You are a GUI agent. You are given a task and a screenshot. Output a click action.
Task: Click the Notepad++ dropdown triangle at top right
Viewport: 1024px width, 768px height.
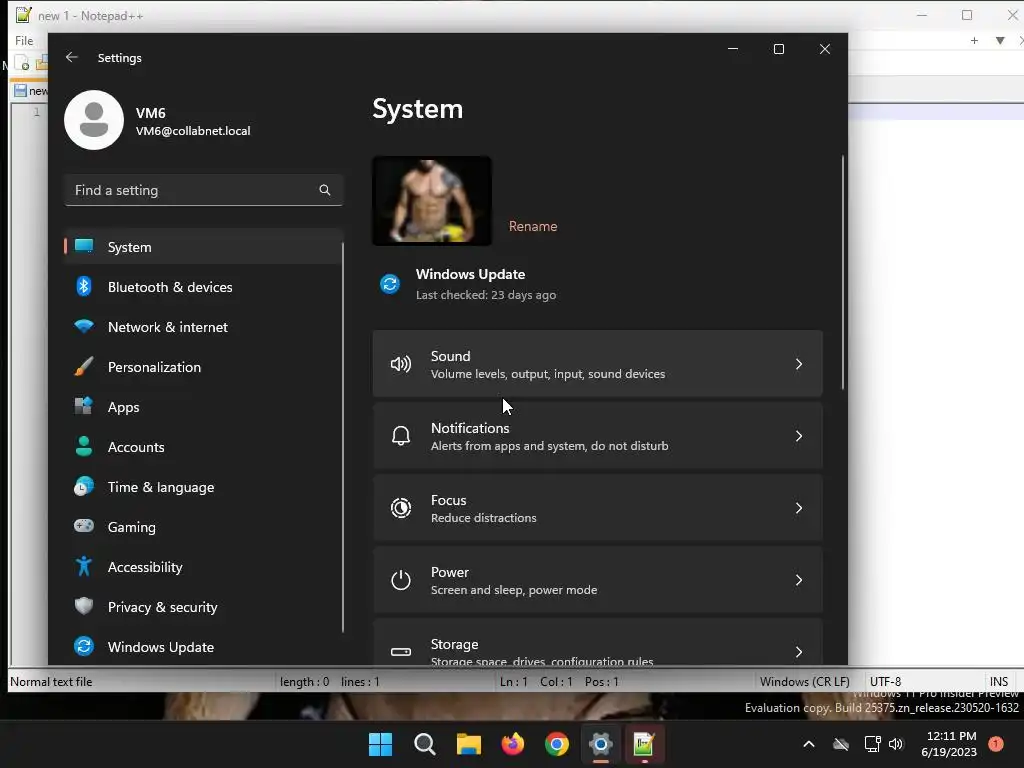[1000, 40]
